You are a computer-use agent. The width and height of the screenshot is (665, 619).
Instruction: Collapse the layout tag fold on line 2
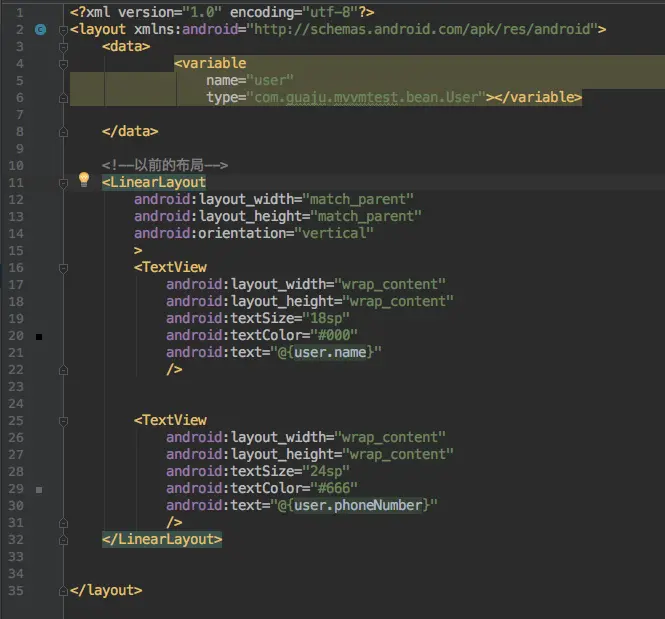(x=63, y=30)
